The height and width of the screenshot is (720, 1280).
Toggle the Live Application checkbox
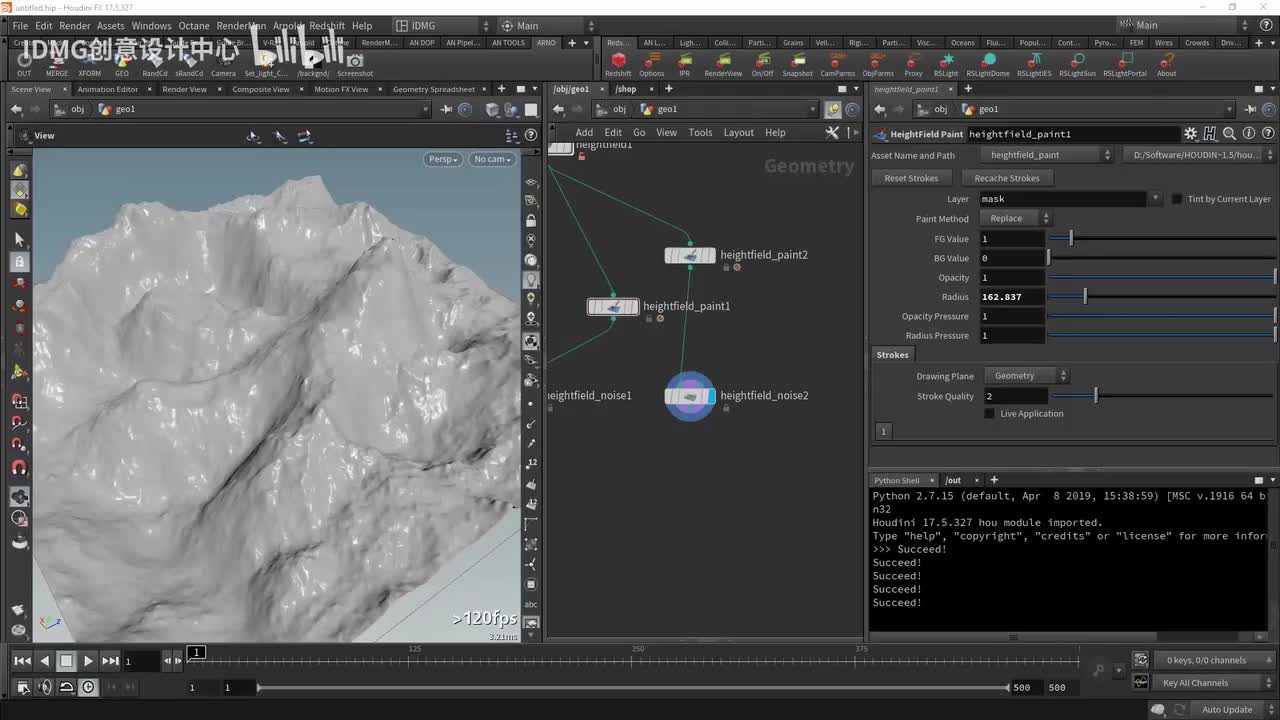coord(990,414)
